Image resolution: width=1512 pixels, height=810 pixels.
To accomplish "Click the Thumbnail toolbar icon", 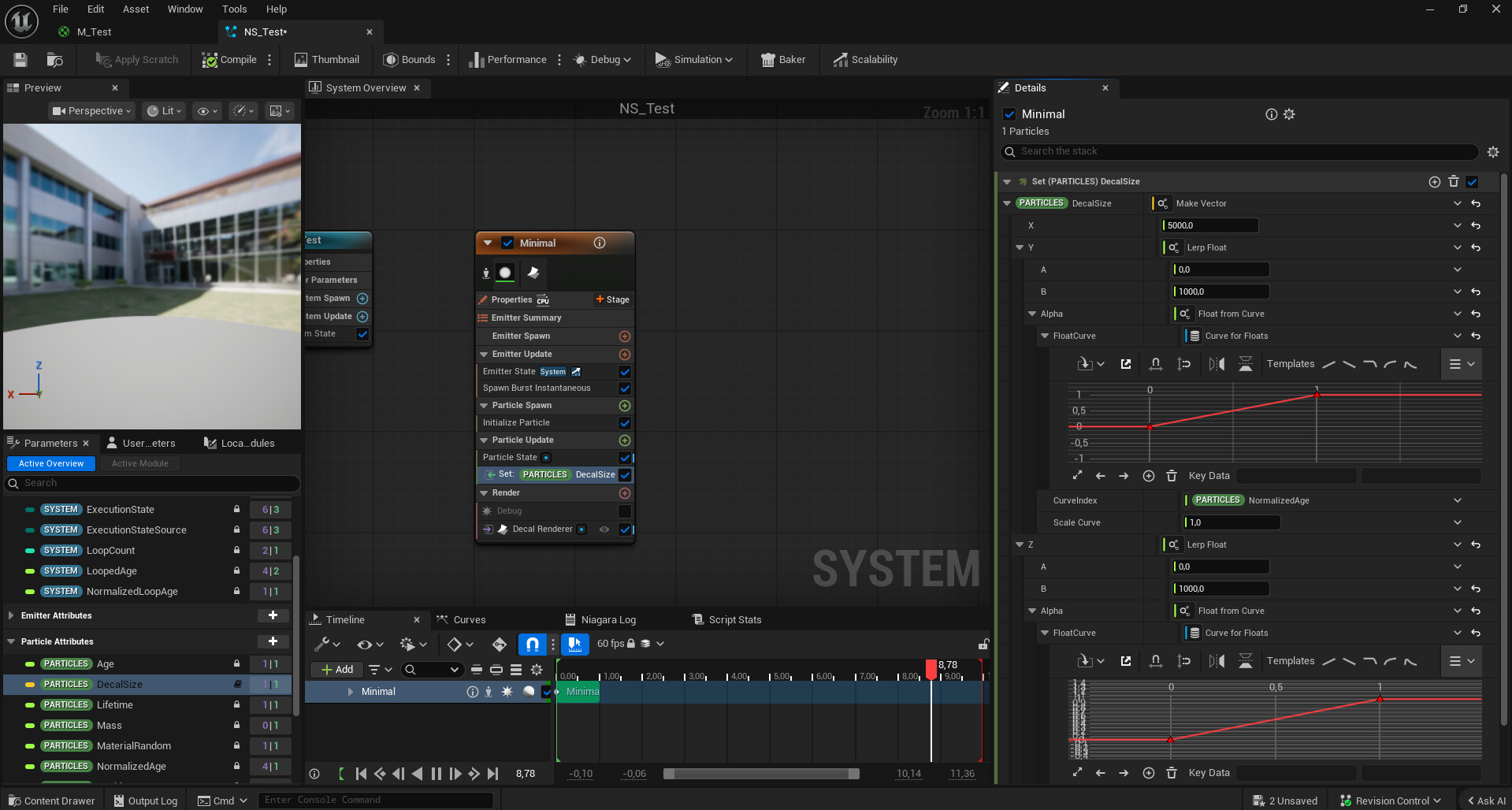I will coord(326,60).
